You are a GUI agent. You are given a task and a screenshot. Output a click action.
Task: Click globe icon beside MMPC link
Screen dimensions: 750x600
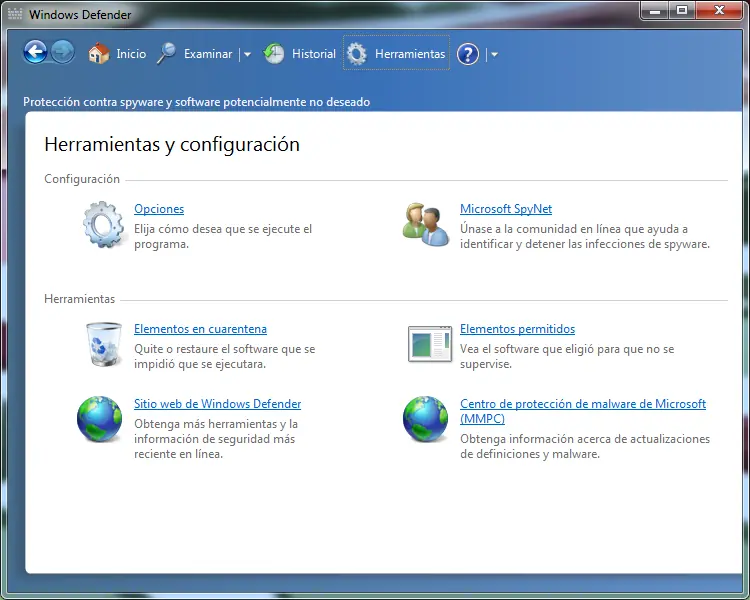click(x=425, y=419)
